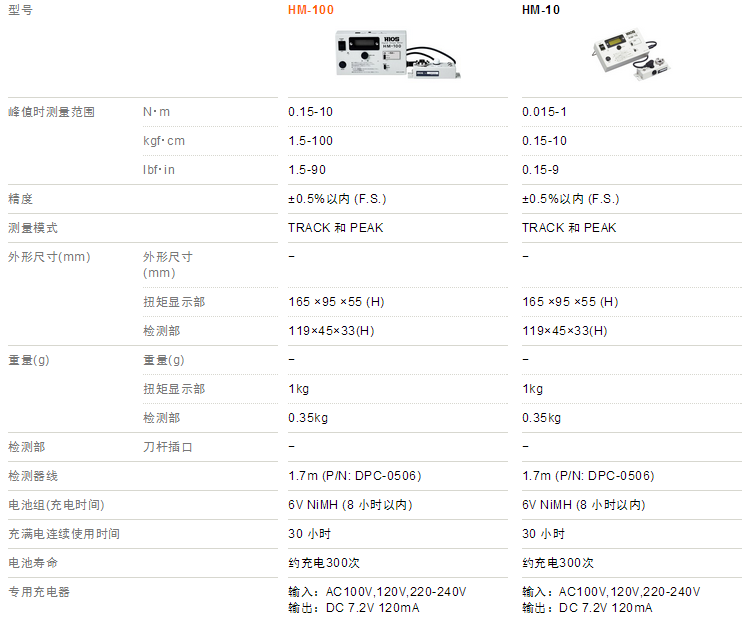Click HM-100 检测器线 value 1.7m DPC-0506
This screenshot has height=619, width=748.
pos(354,476)
